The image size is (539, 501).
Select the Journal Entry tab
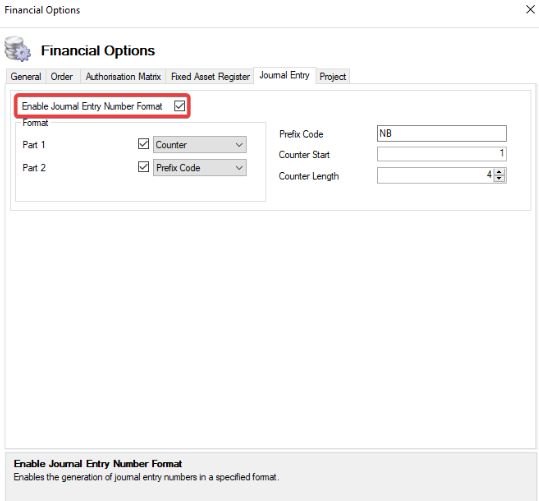(x=285, y=75)
